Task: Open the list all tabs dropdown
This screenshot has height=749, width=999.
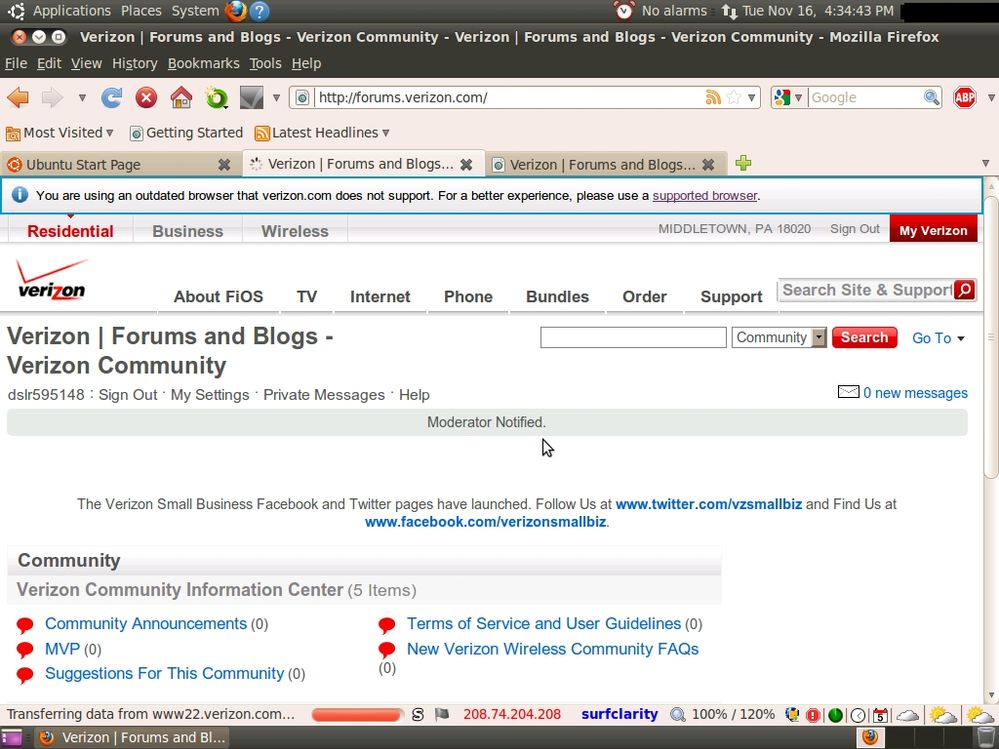Action: click(985, 163)
